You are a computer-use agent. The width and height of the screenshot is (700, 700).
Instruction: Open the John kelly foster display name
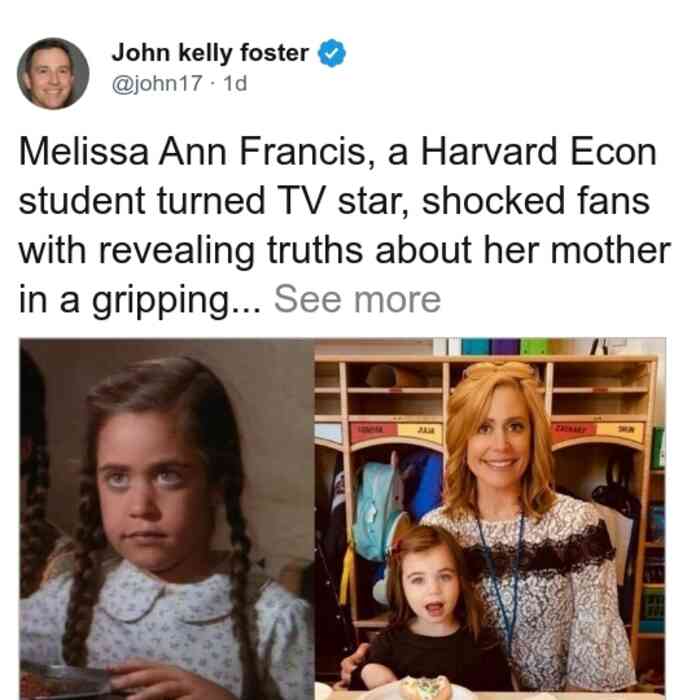pyautogui.click(x=210, y=53)
